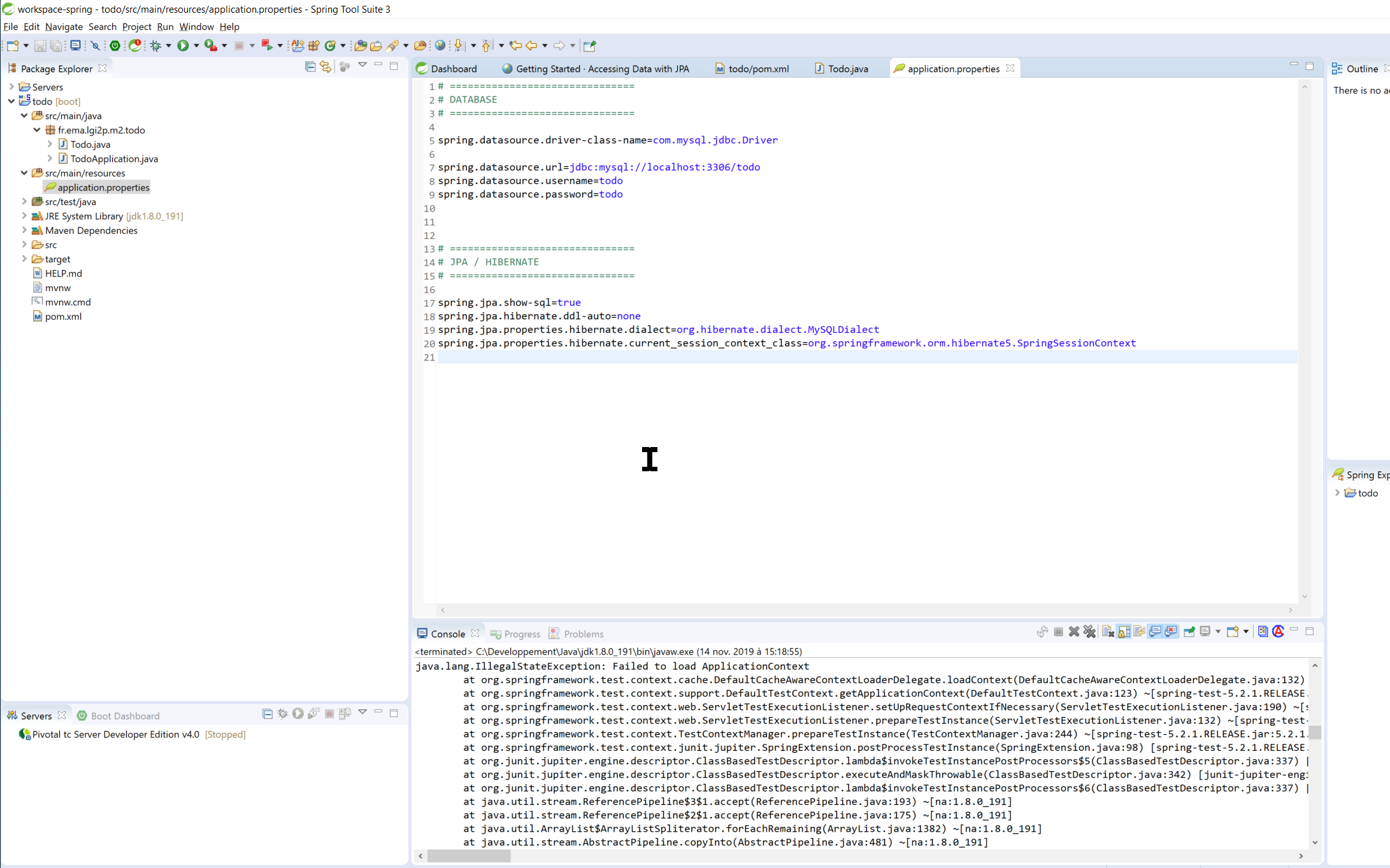Screen dimensions: 1390x868
Task: Expand Todo.java in Package Explorer
Action: tap(50, 144)
